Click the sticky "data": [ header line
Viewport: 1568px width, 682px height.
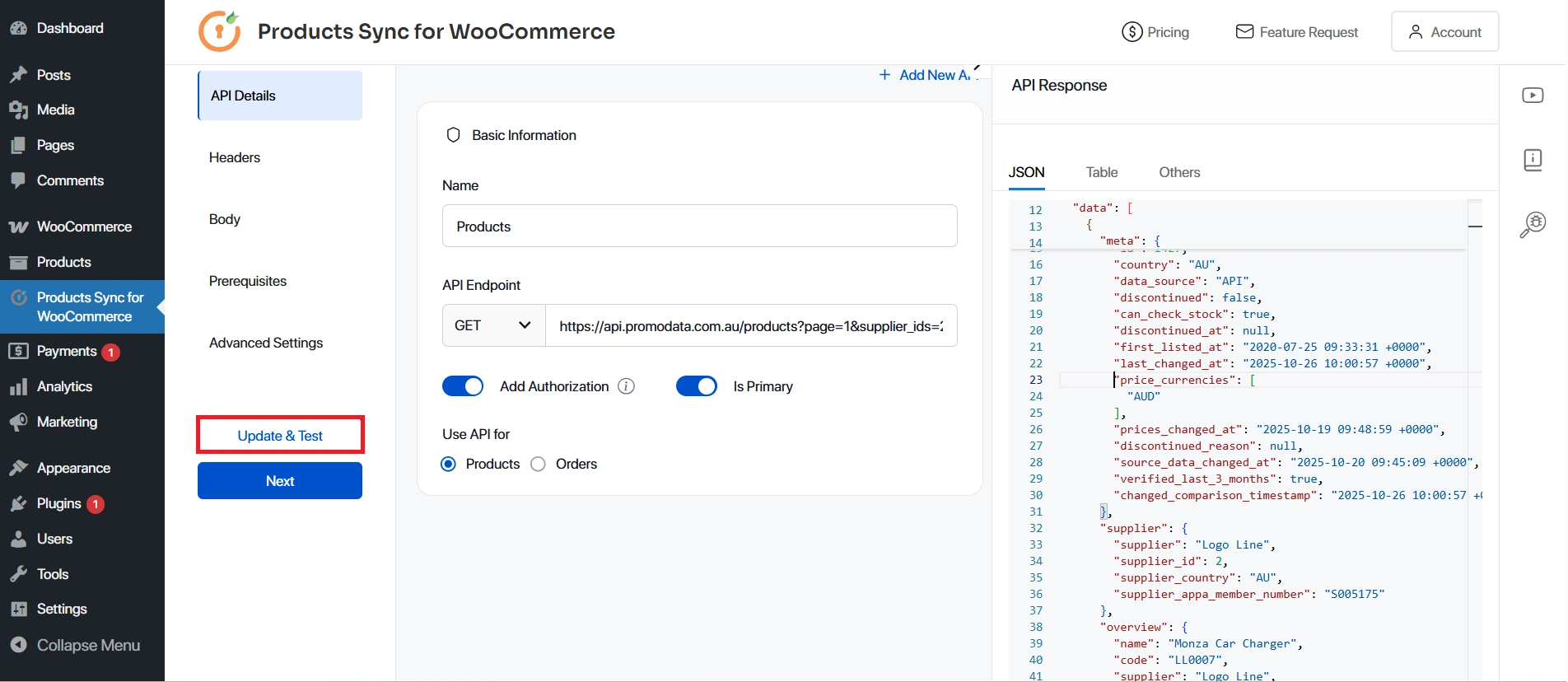pos(1104,208)
